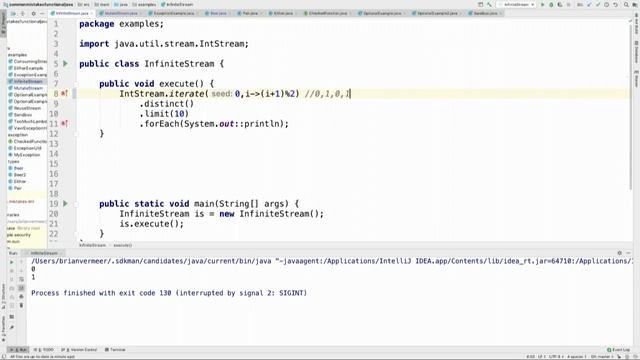
Task: Open the Pair.java editor tab
Action: (x=250, y=13)
